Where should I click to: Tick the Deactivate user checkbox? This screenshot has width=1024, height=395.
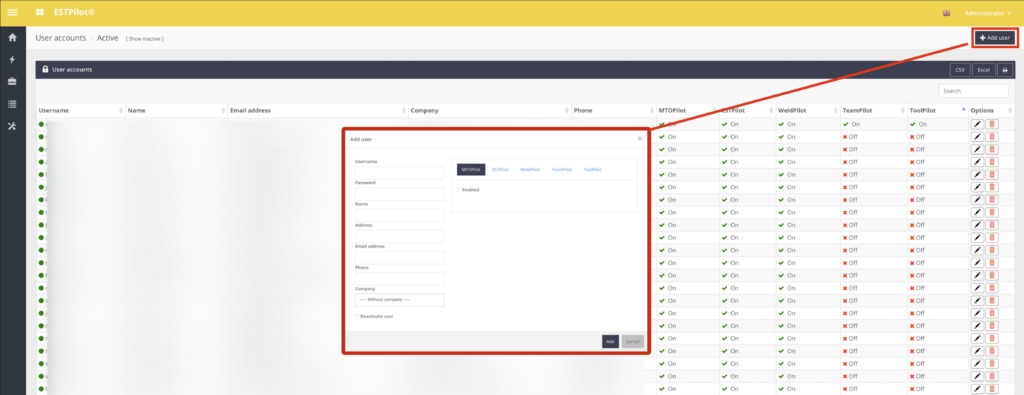[357, 316]
